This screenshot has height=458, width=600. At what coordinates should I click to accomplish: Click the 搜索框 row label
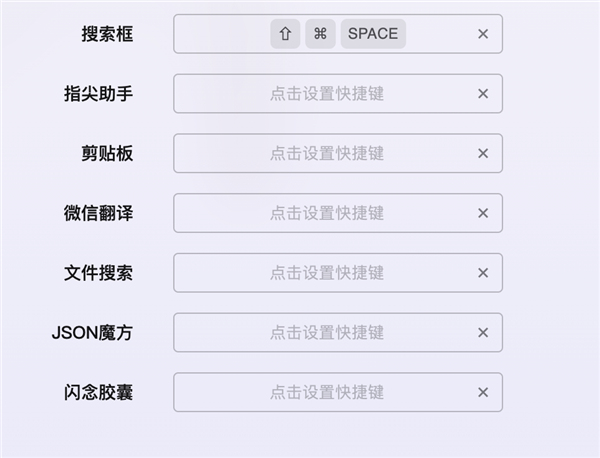(x=107, y=34)
